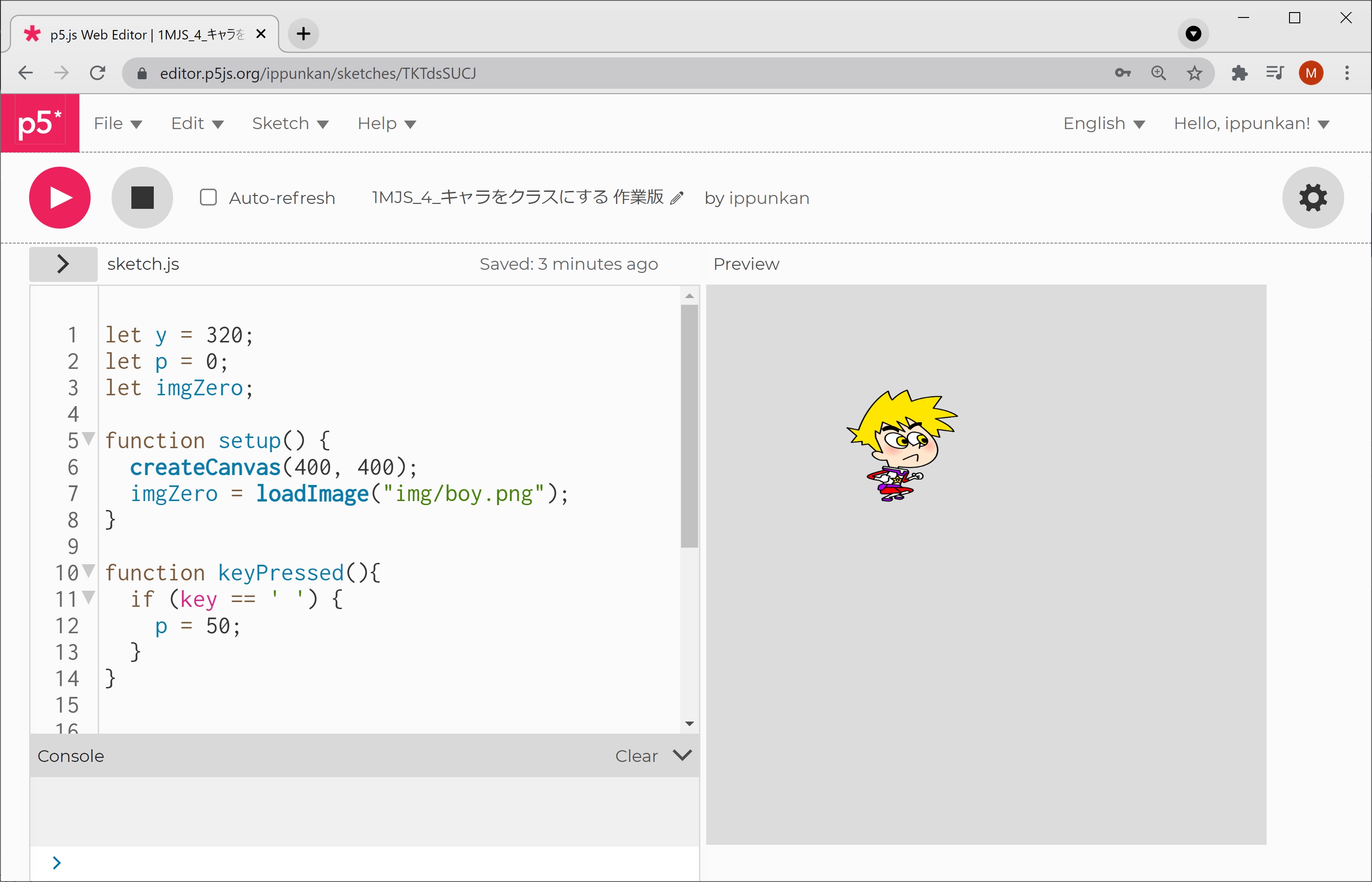Run the sketch with the play button
Image resolution: width=1372 pixels, height=882 pixels.
(59, 197)
